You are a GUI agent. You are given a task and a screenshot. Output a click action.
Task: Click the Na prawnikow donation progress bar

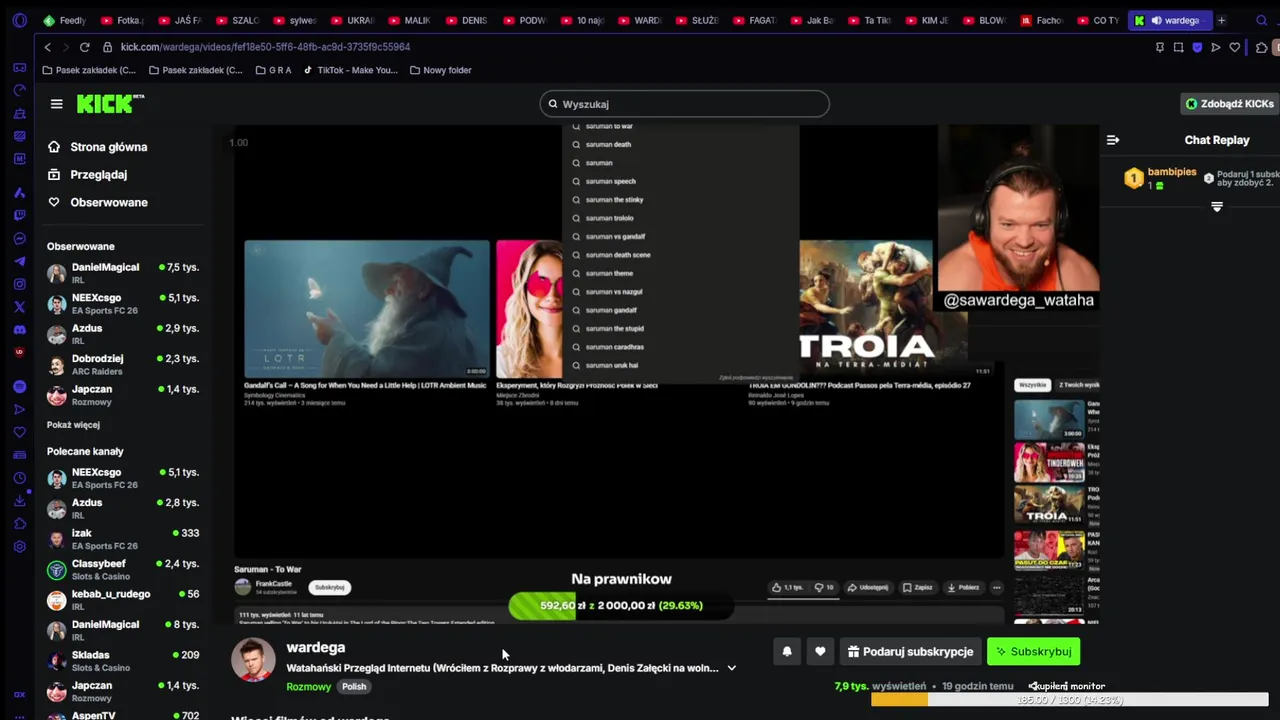point(621,605)
